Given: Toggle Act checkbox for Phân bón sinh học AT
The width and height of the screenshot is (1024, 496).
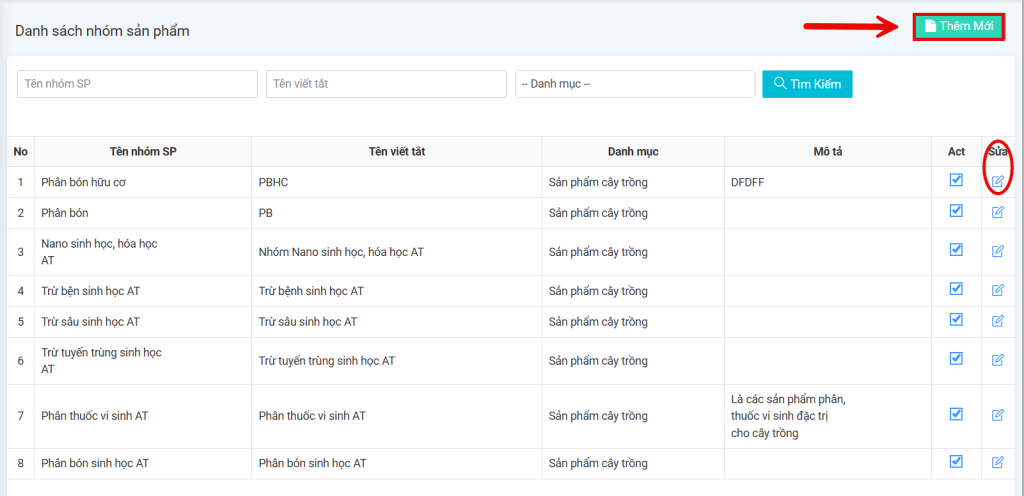Looking at the screenshot, I should point(956,461).
